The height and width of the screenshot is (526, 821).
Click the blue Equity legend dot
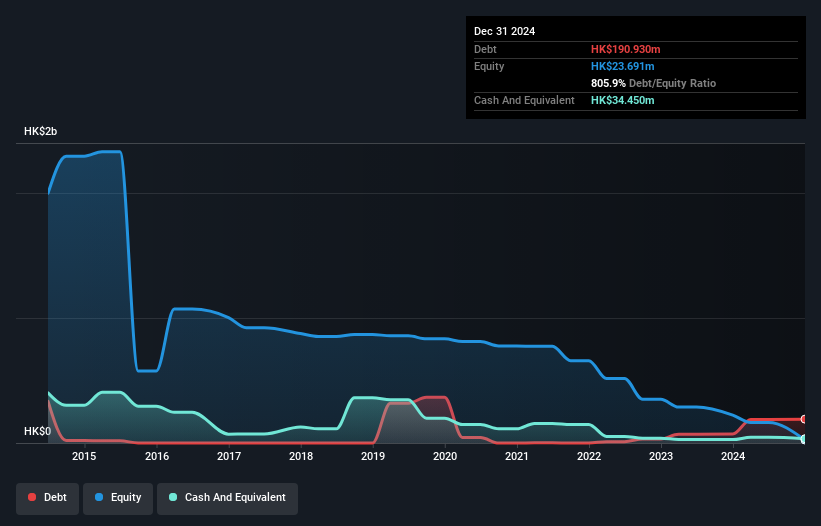(99, 497)
